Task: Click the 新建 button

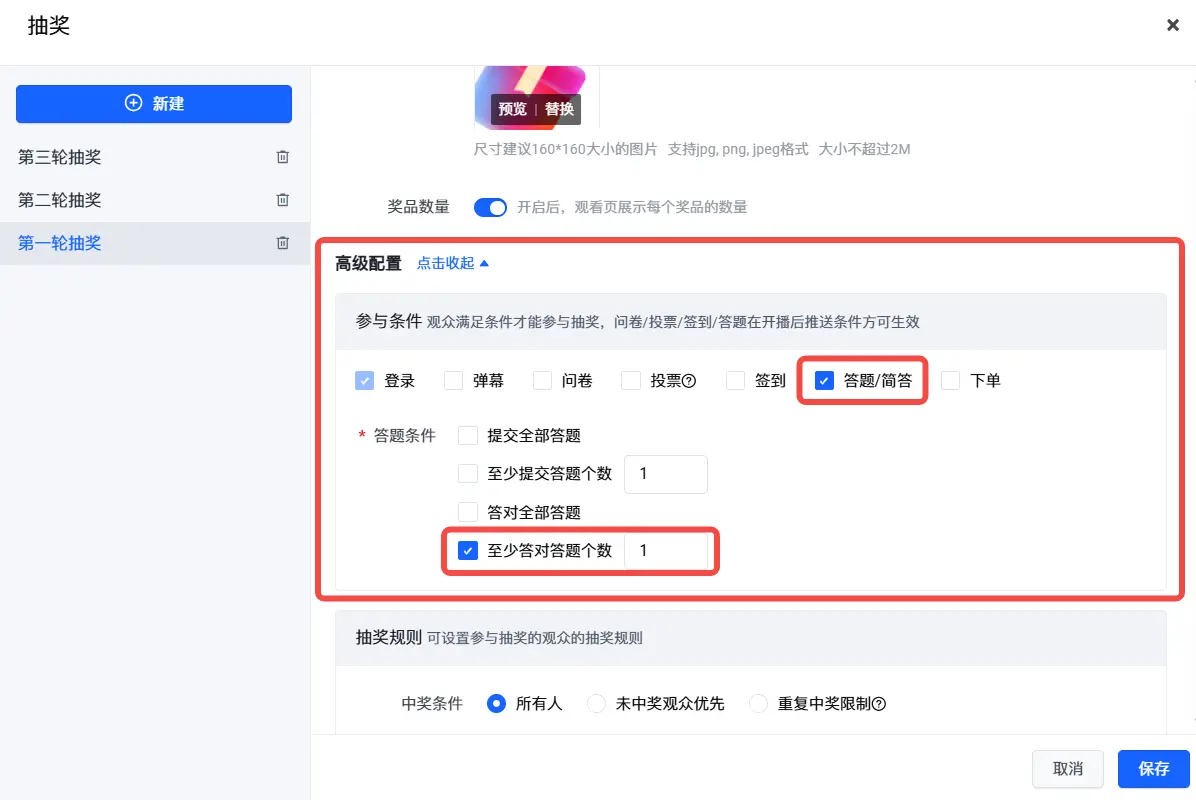Action: click(x=154, y=104)
